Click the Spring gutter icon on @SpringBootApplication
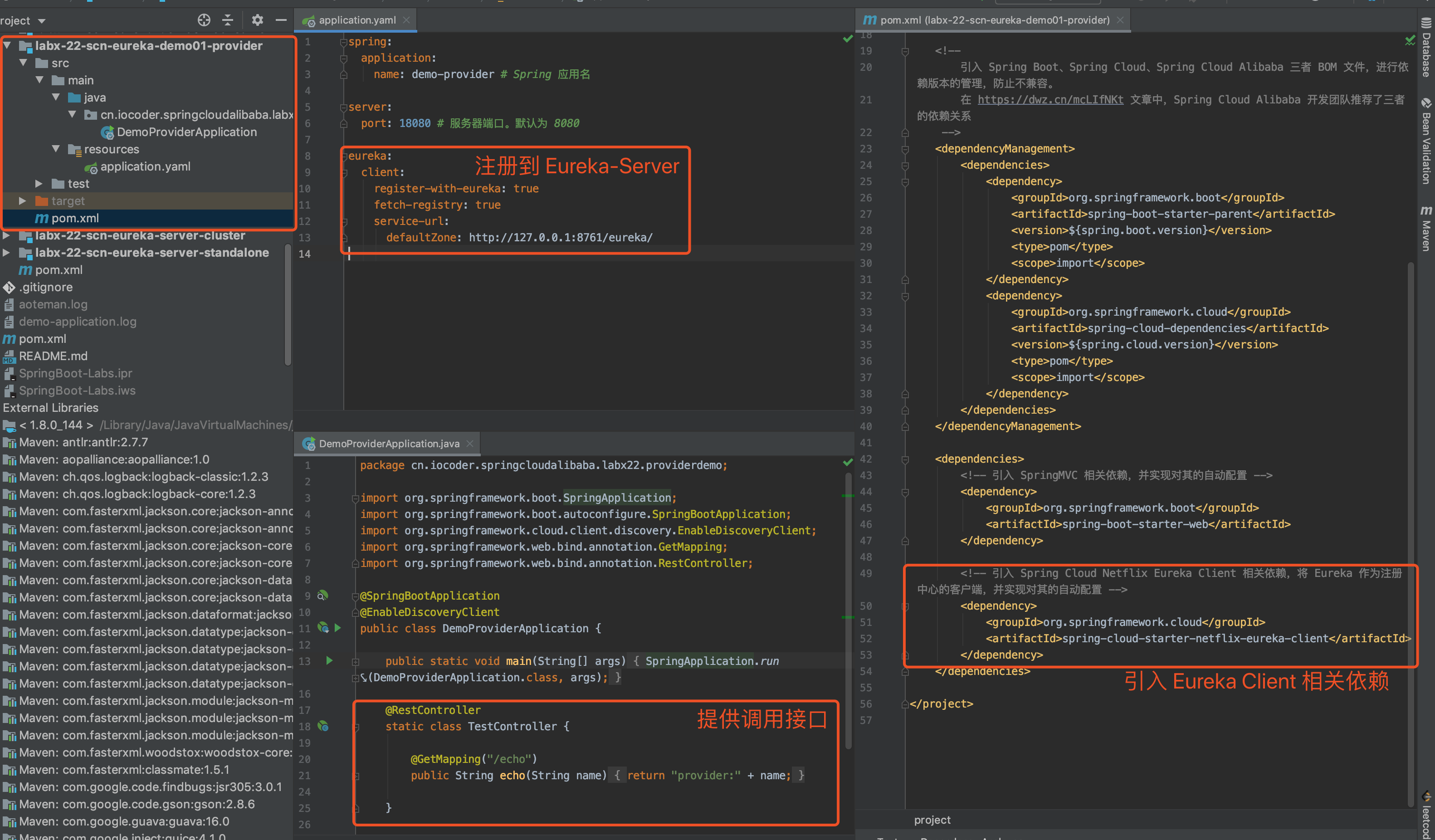 click(x=323, y=596)
